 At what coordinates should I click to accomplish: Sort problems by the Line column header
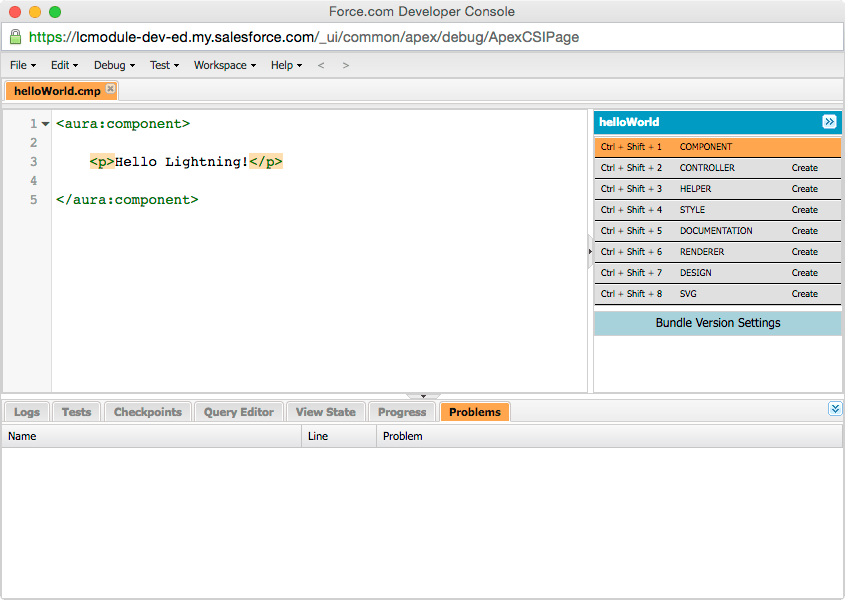click(x=339, y=436)
